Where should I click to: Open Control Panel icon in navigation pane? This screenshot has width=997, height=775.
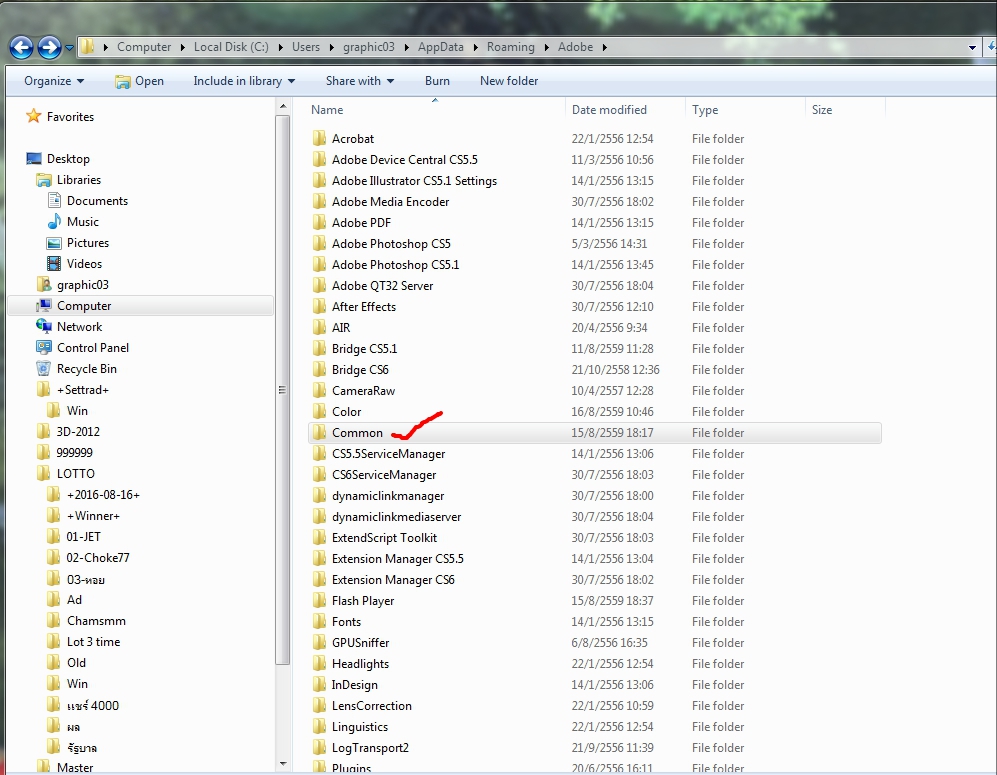pos(44,347)
